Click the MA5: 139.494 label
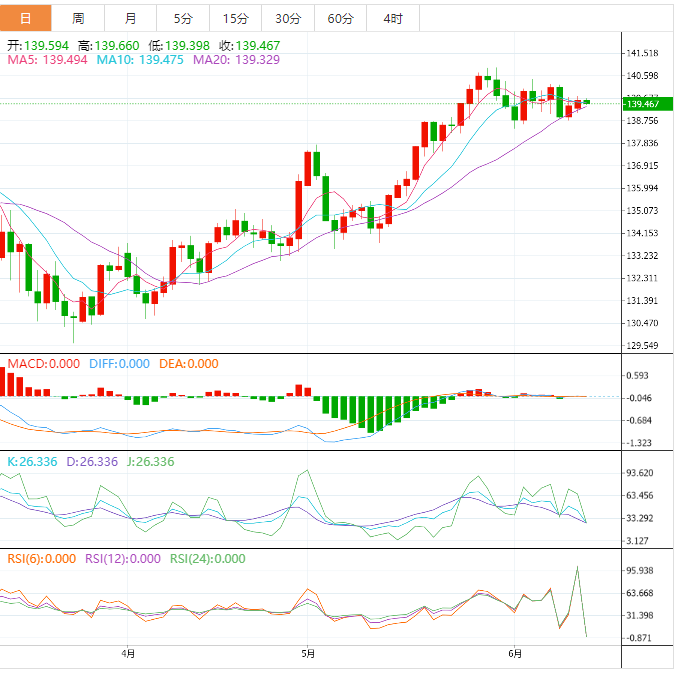 click(x=47, y=59)
